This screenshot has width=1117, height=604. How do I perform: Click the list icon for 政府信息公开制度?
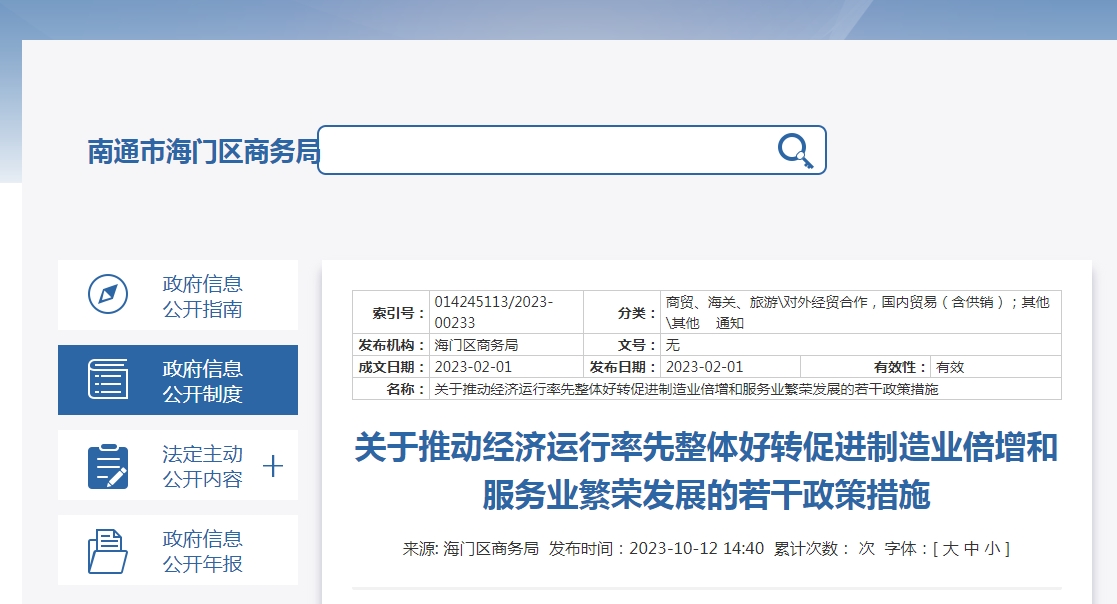click(x=108, y=380)
